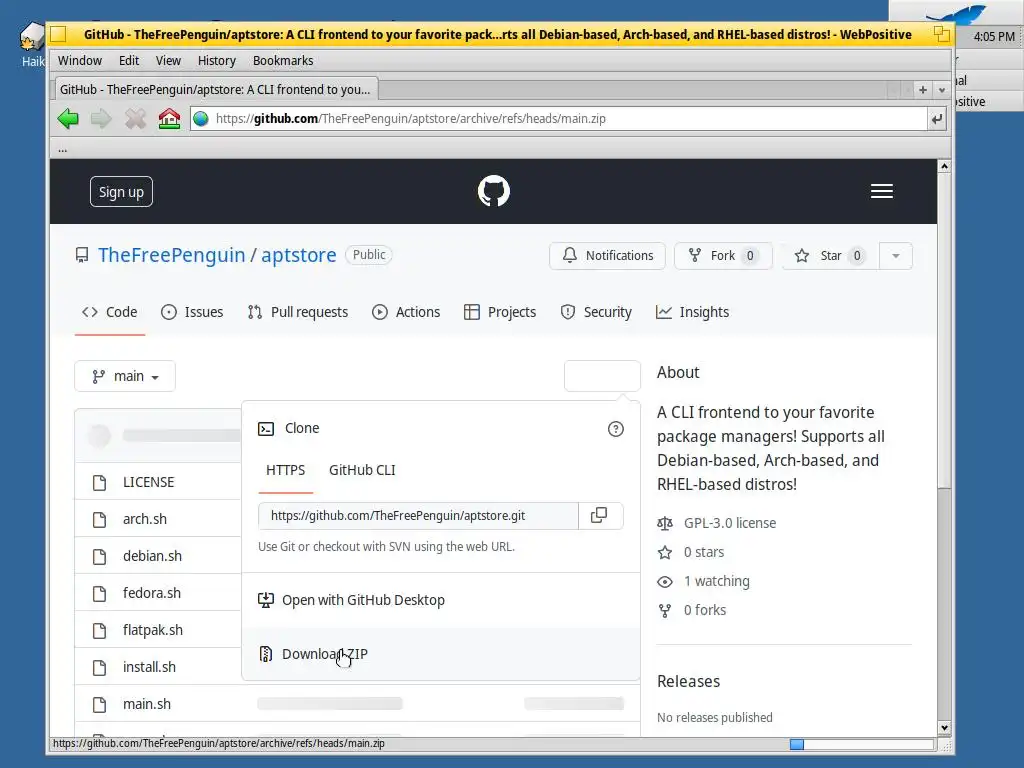The image size is (1024, 768).
Task: Select the GitHub aptstore browser tab
Action: click(x=215, y=89)
